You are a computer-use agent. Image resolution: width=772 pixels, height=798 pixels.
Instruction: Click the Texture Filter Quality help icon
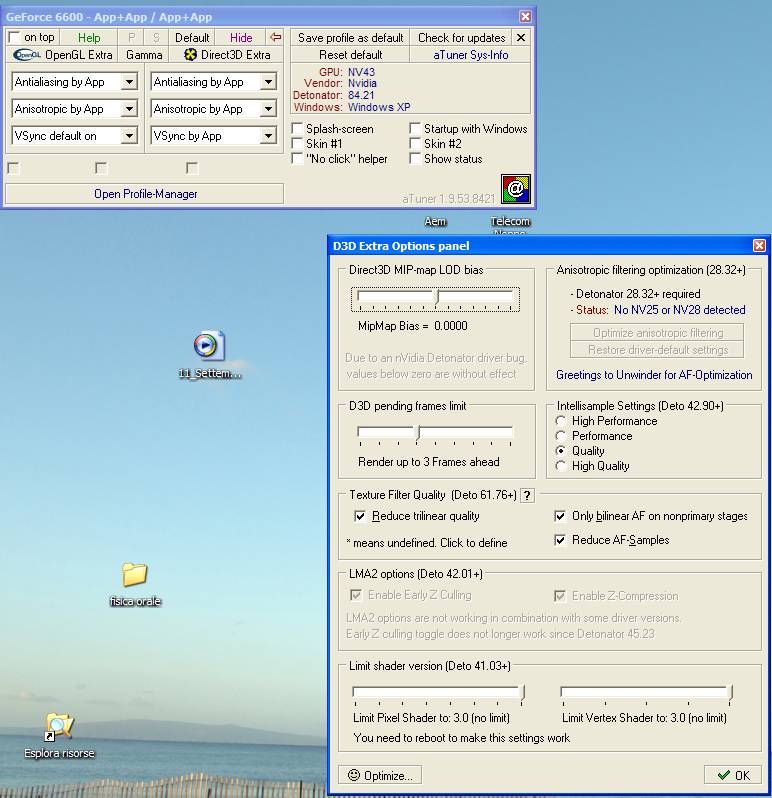(x=528, y=495)
